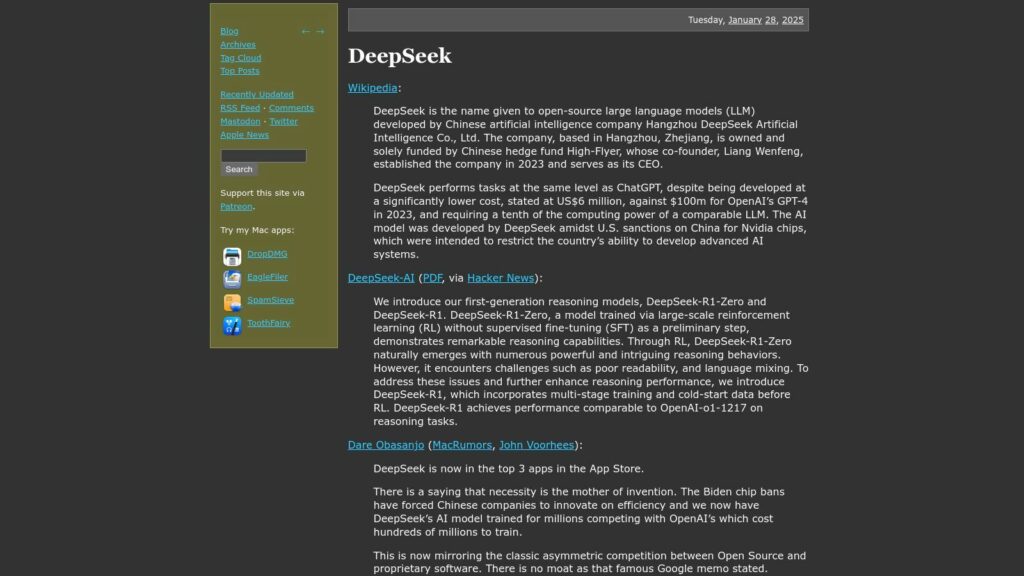Go to next post with right arrow
Image resolution: width=1024 pixels, height=576 pixels.
[x=320, y=31]
